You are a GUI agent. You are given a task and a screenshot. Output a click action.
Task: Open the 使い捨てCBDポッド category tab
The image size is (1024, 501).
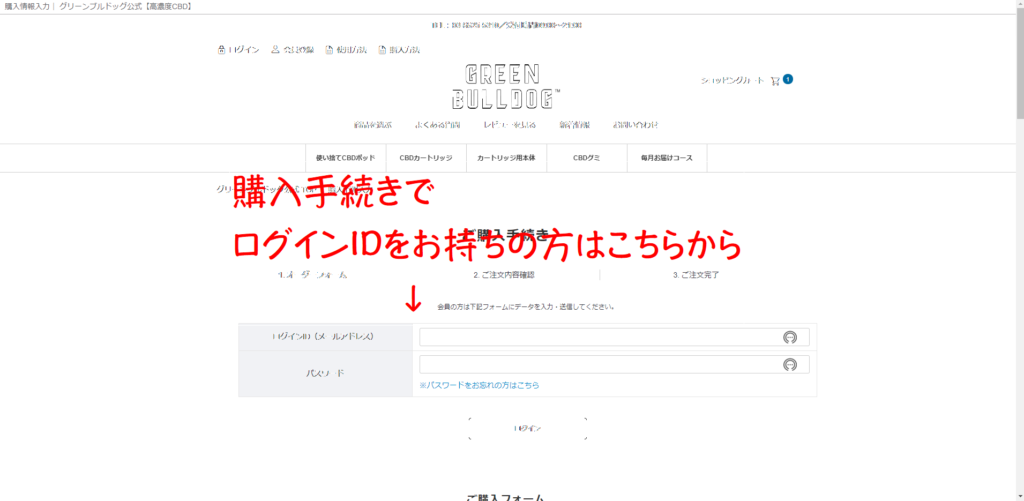(x=345, y=158)
